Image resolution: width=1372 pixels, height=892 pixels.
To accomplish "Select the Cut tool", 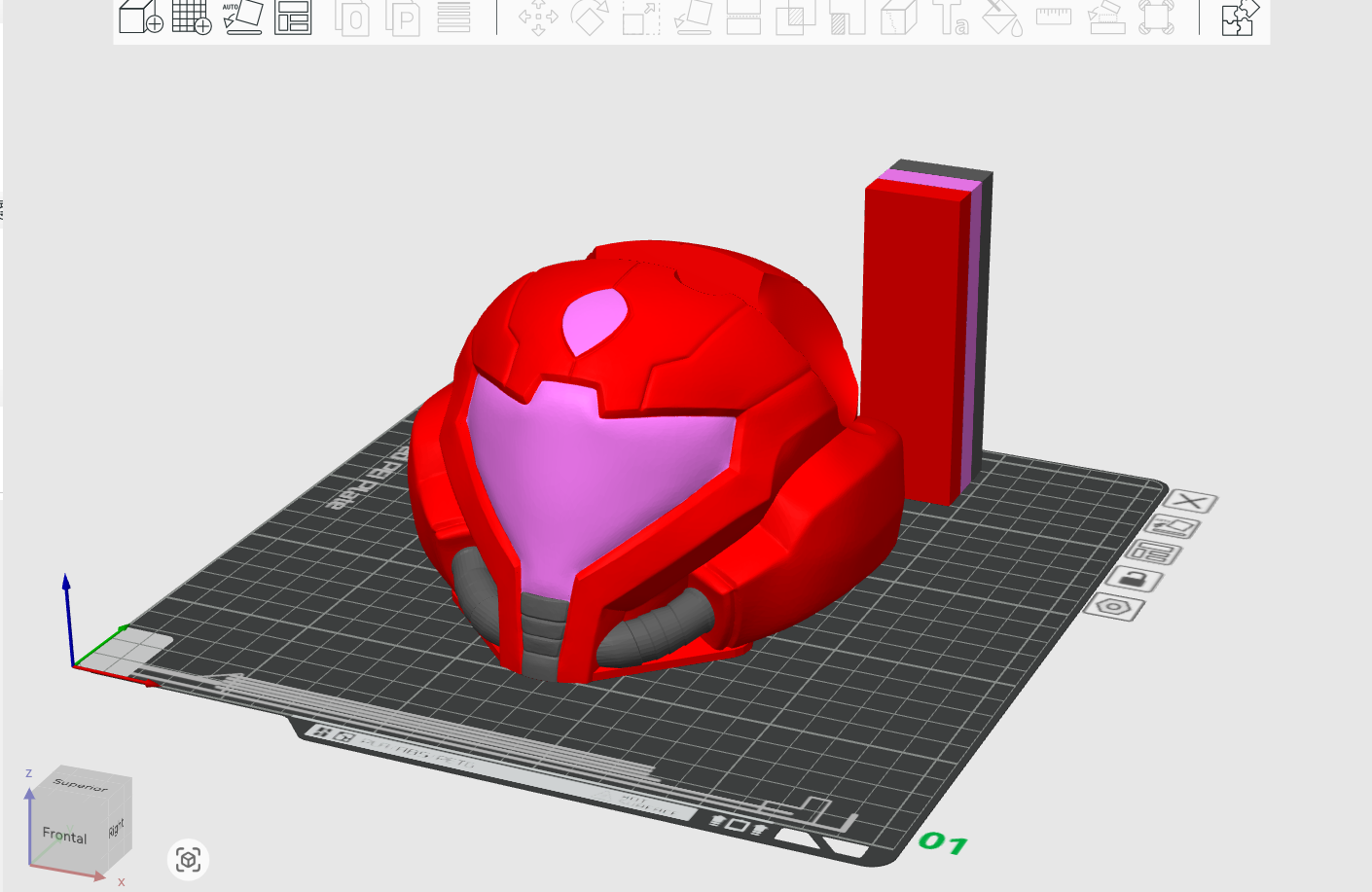I will 743,16.
